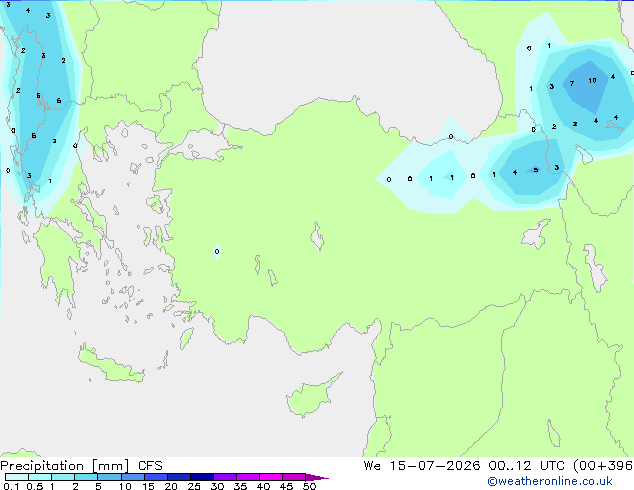Click the '7' precipitation value on the map
This screenshot has height=490, width=634.
[572, 83]
